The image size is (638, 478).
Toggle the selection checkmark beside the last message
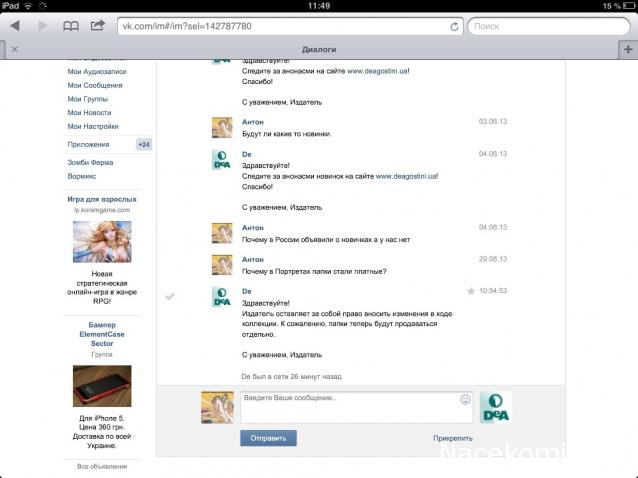(x=169, y=296)
